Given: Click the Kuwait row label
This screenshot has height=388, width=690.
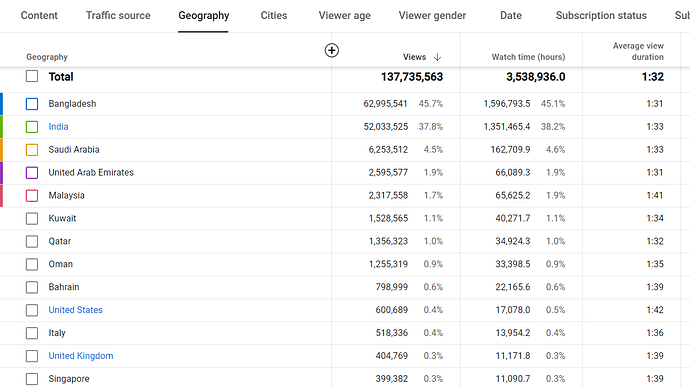Looking at the screenshot, I should coord(62,218).
